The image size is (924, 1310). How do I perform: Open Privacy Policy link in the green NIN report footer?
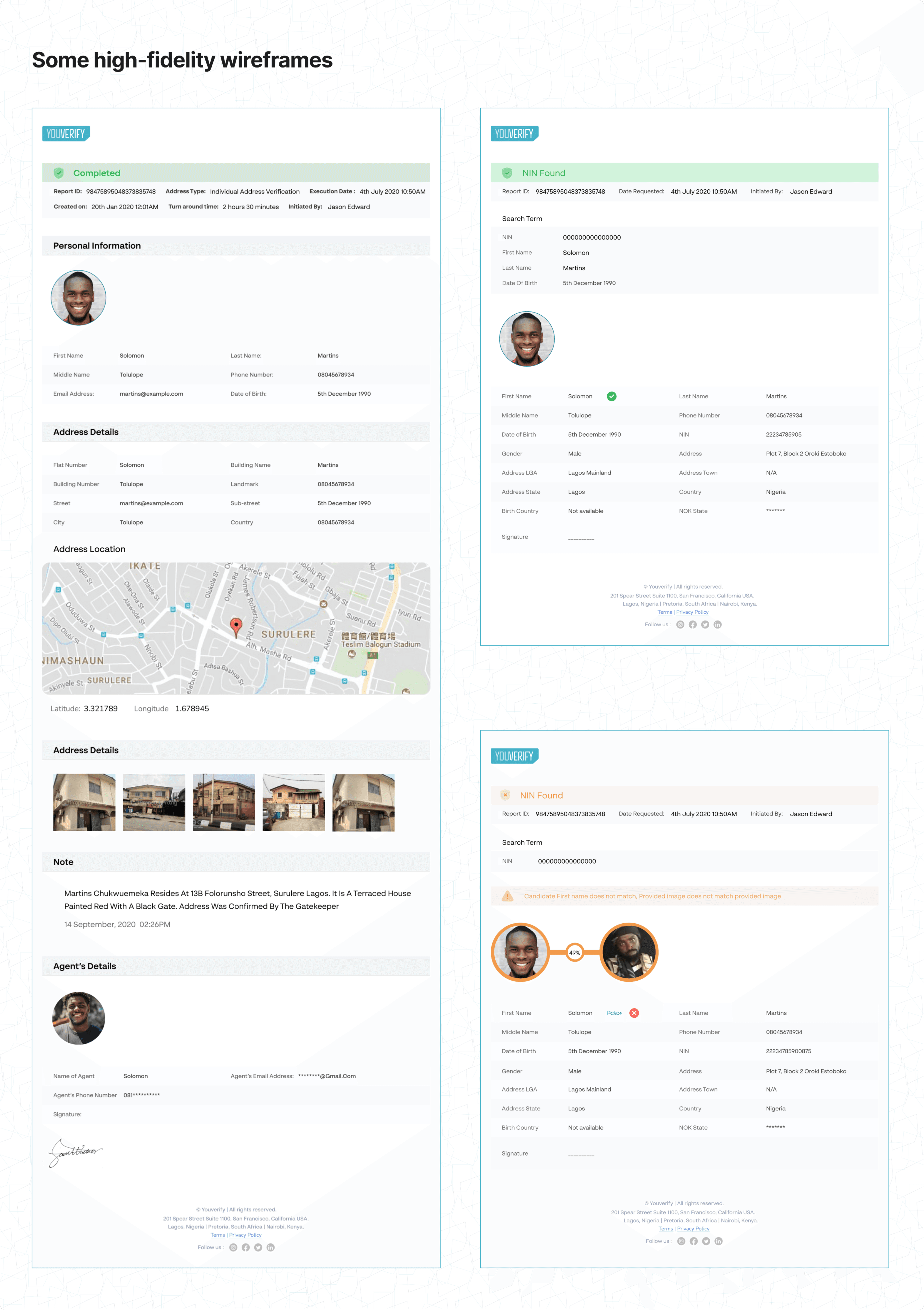[x=693, y=612]
